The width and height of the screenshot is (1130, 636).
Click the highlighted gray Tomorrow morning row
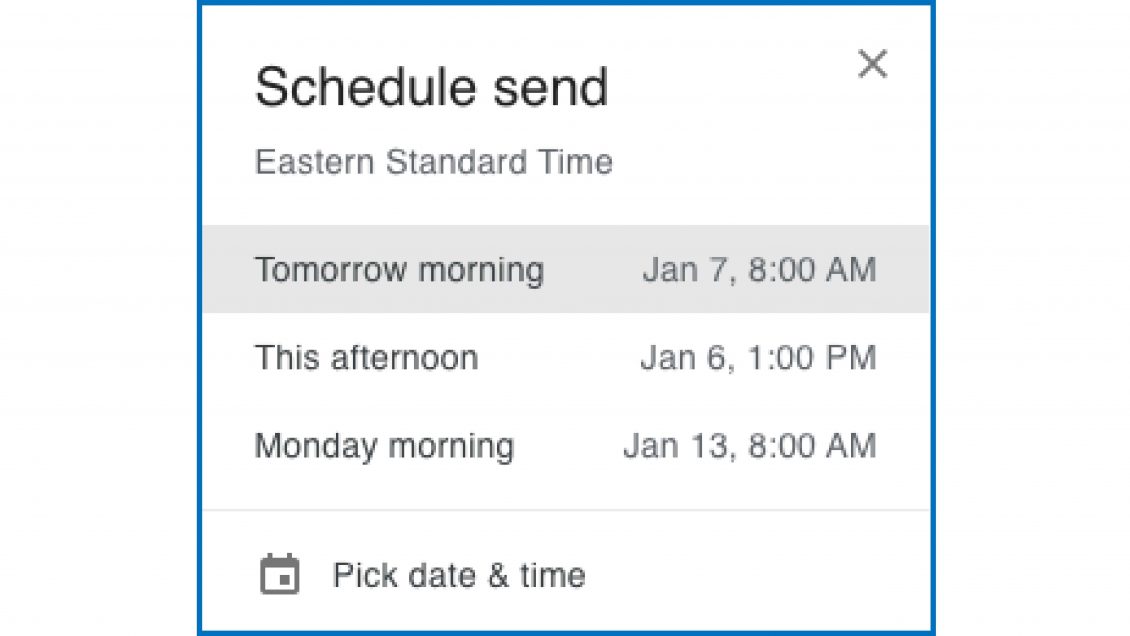566,269
